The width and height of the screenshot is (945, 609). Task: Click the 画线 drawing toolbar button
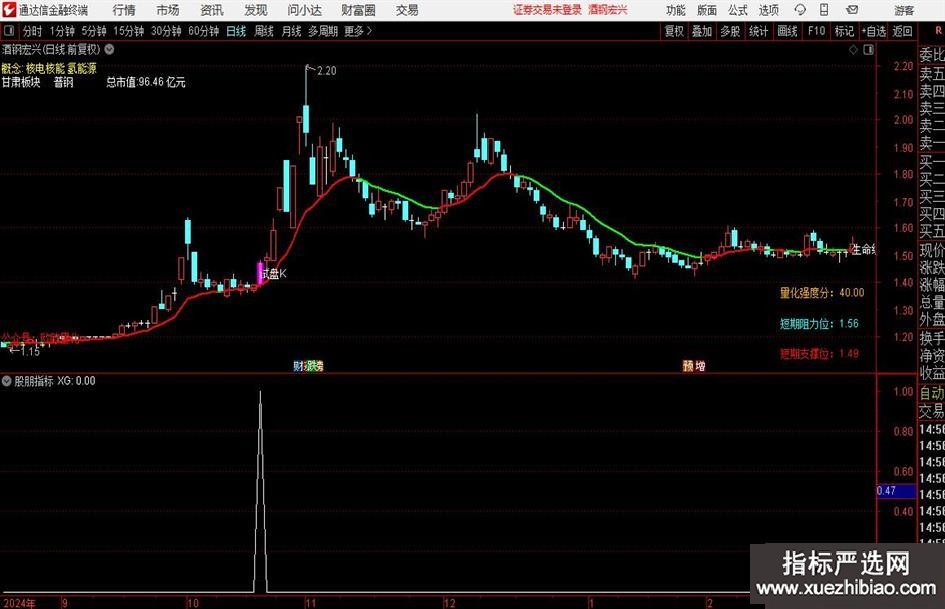click(x=787, y=31)
